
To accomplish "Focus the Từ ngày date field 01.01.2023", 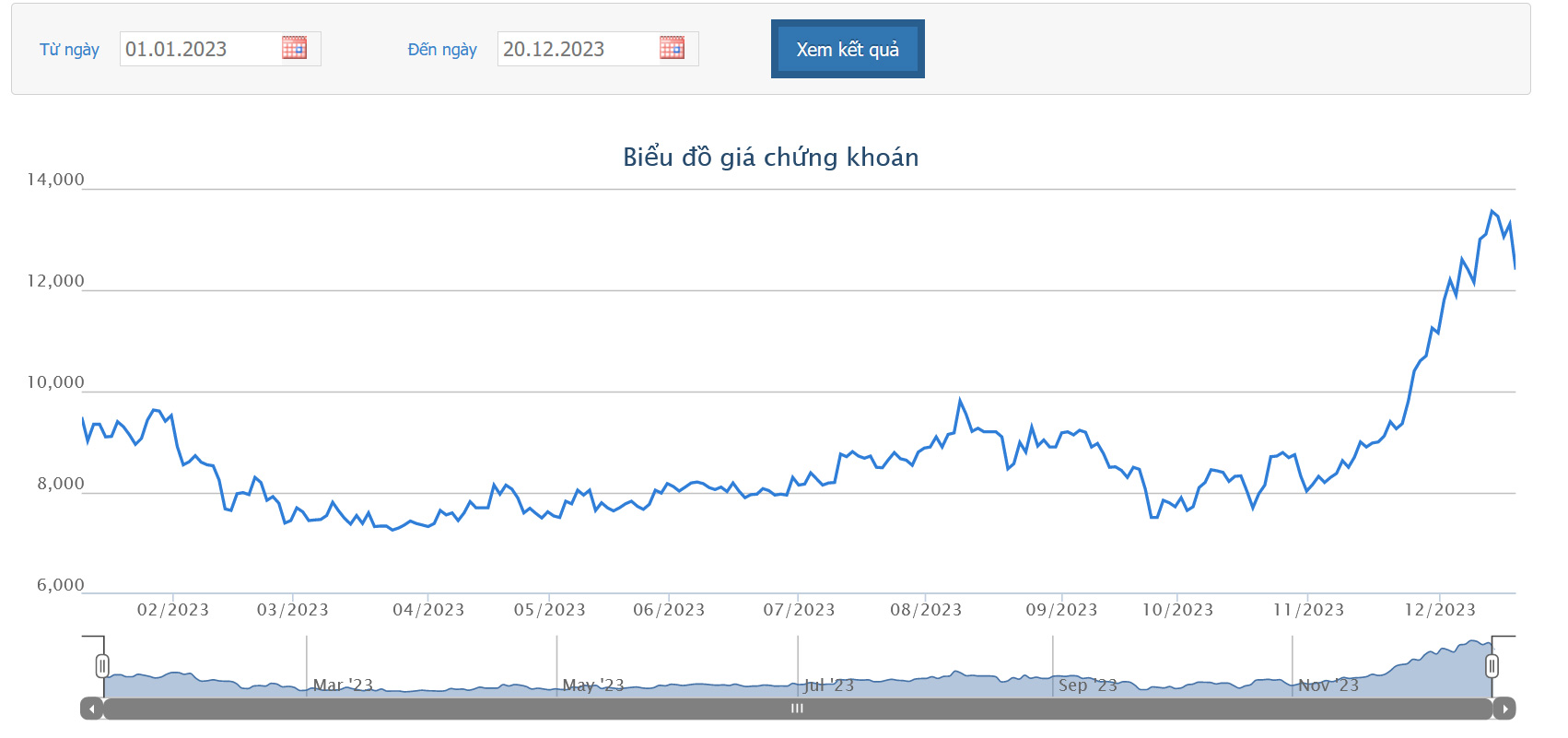I will coord(198,49).
